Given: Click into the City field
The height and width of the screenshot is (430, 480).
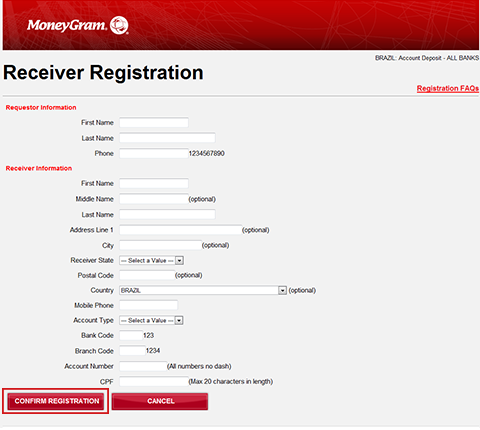Looking at the screenshot, I should click(161, 245).
